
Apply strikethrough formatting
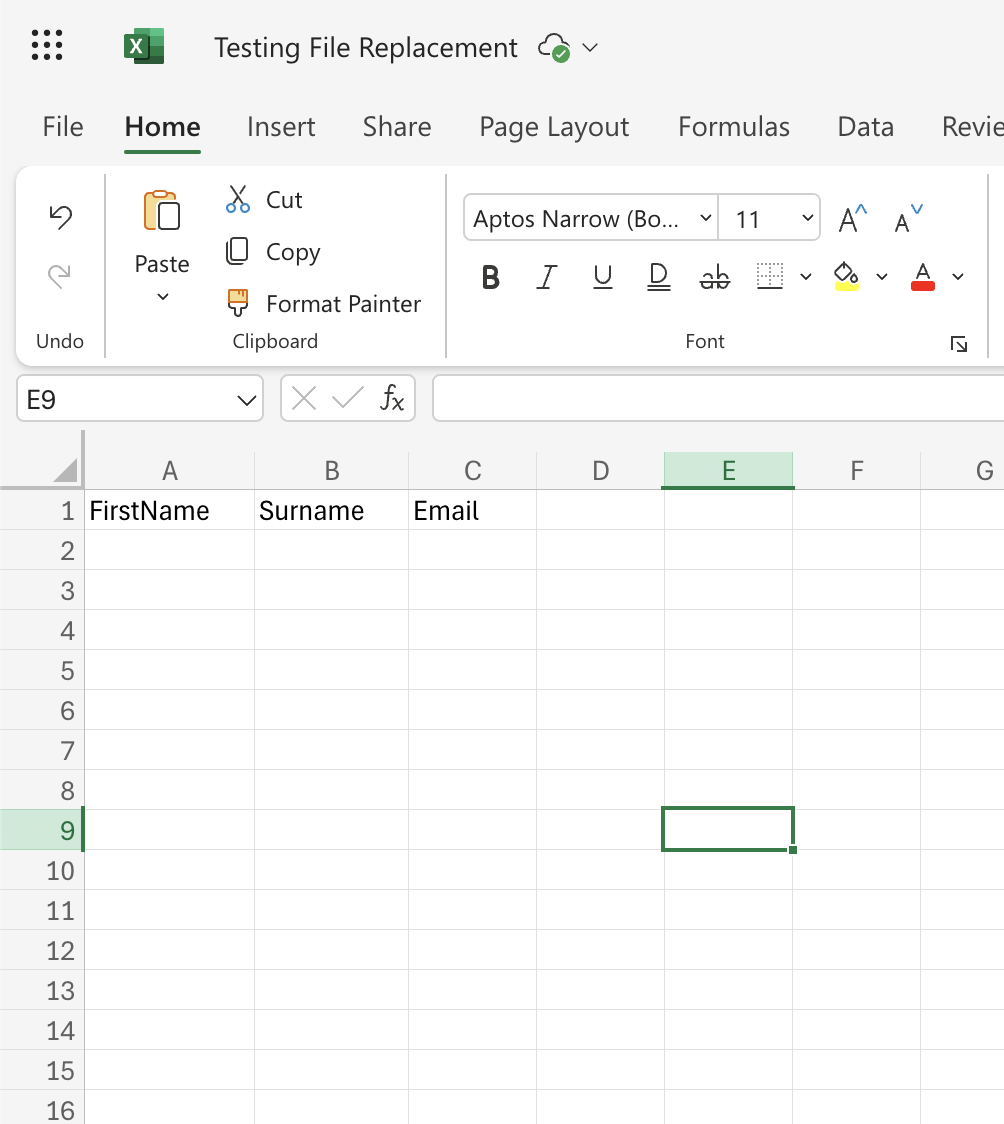(714, 277)
